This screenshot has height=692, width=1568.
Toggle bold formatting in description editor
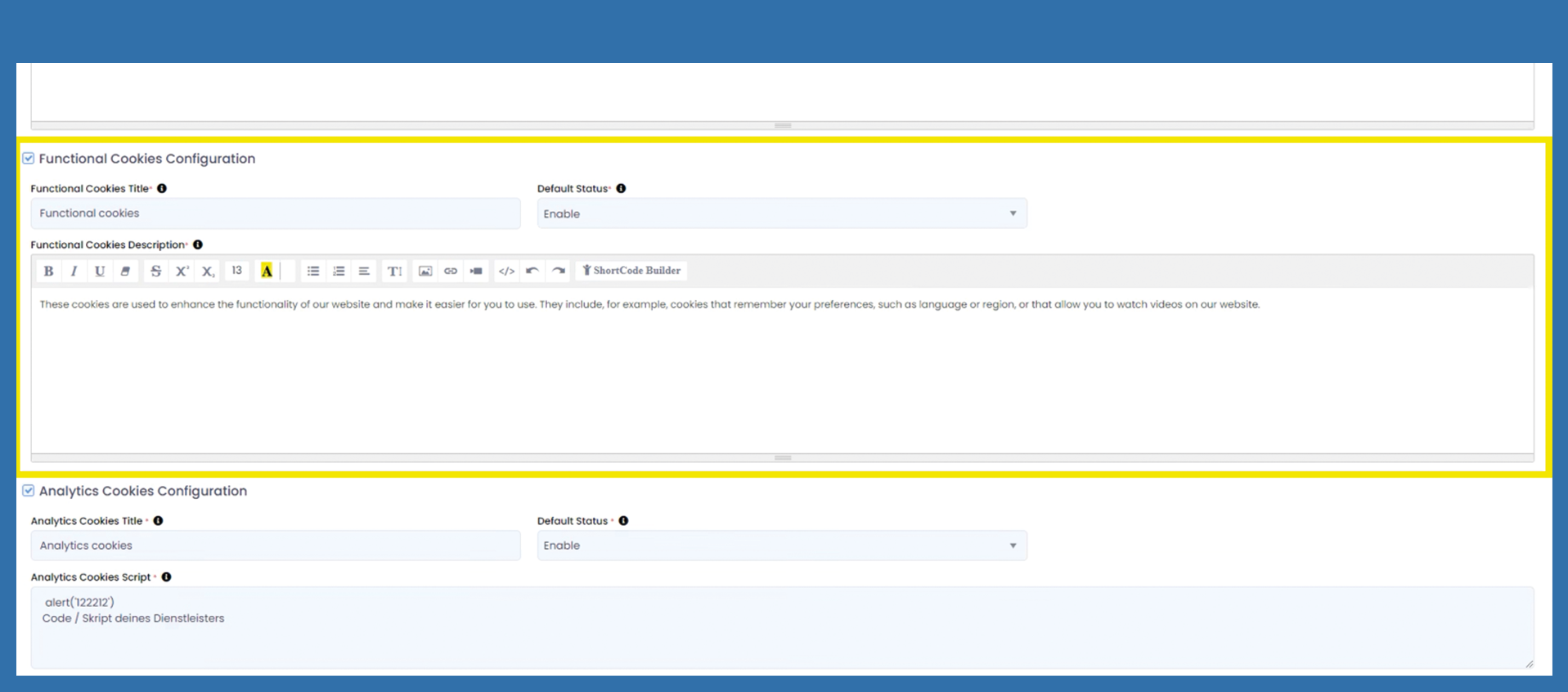48,271
